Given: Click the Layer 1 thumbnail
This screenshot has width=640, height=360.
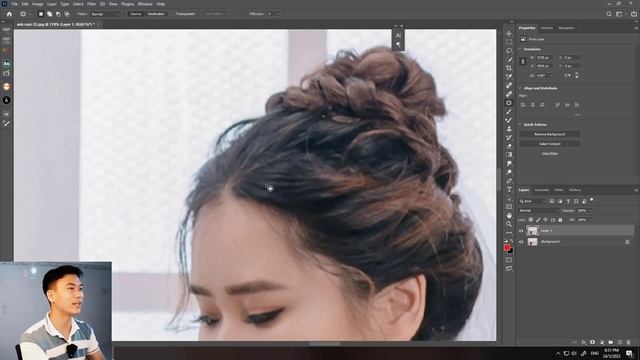Looking at the screenshot, I should tap(532, 231).
